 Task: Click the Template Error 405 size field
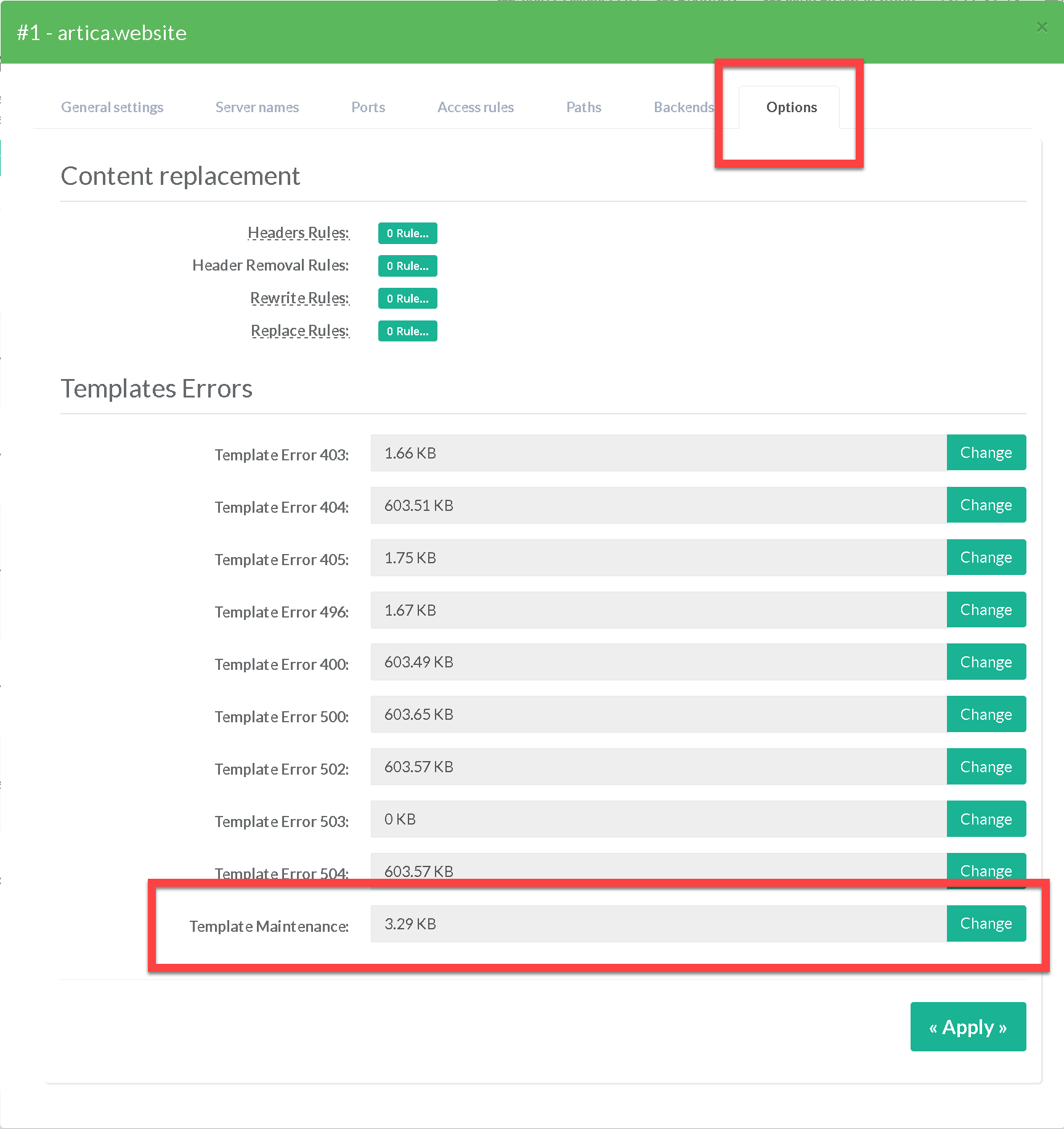[x=658, y=558]
